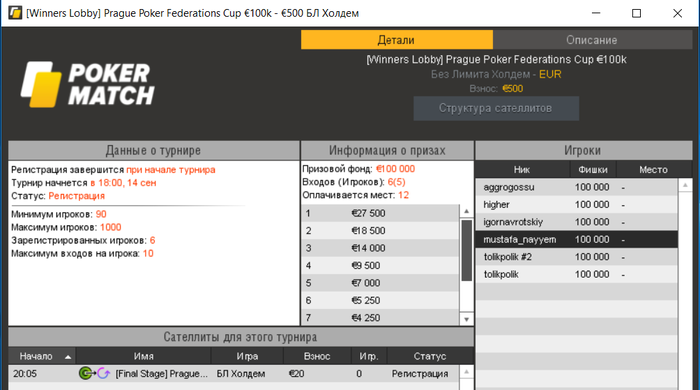Screen dimensions: 700x390
Task: Click fourth place prize €9 500
Action: pos(366,266)
